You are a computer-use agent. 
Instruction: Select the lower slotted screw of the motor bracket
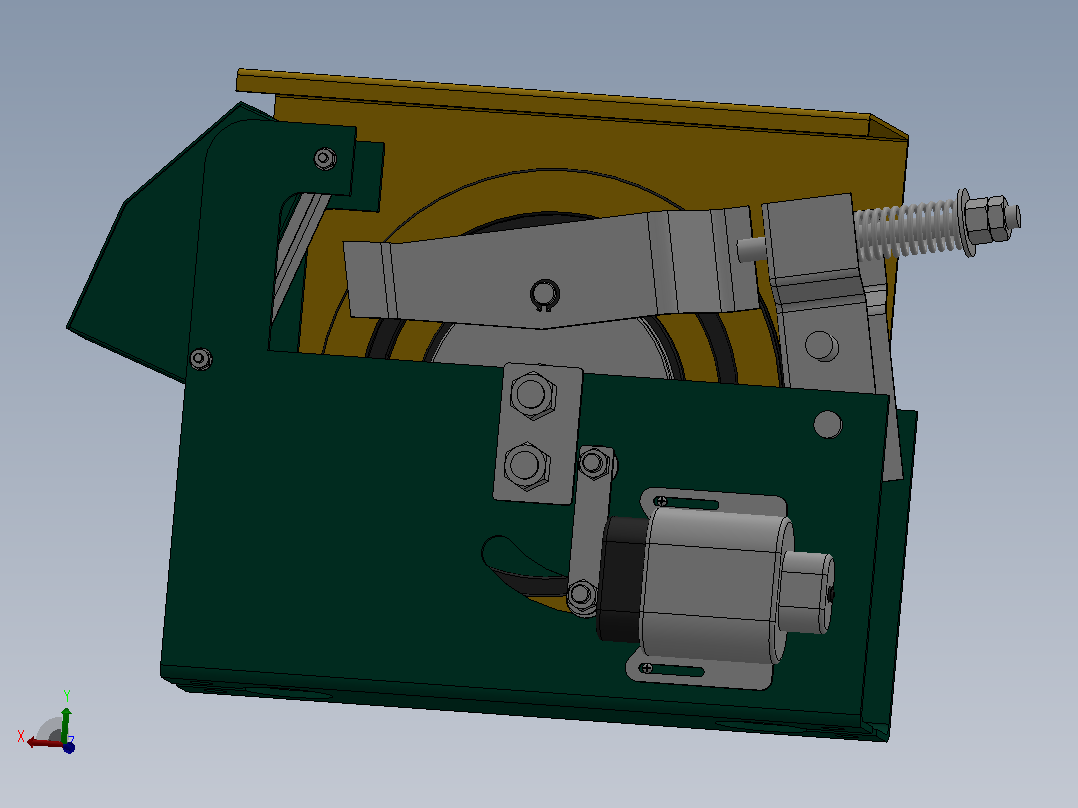(x=646, y=668)
